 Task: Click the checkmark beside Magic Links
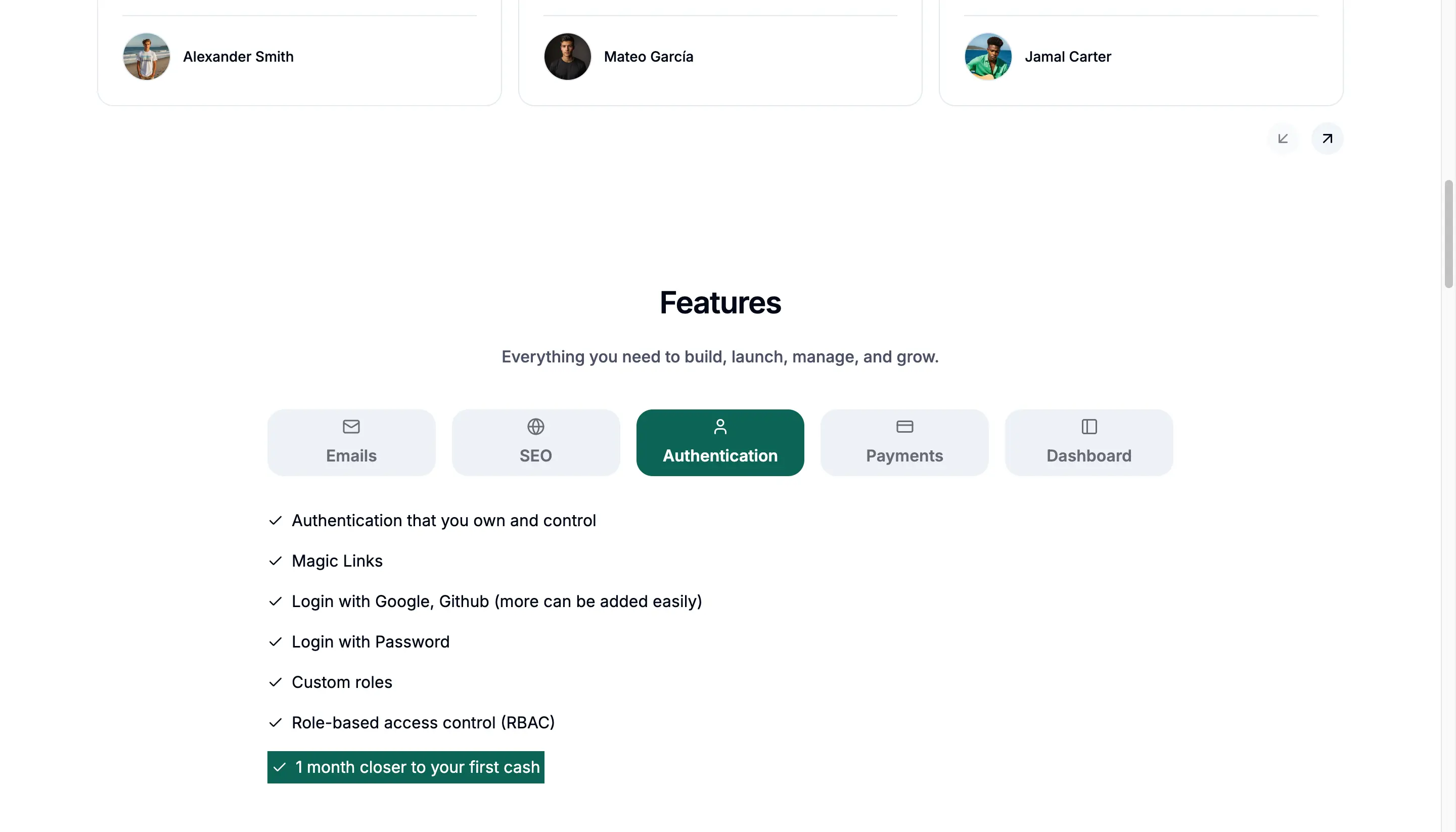tap(276, 561)
